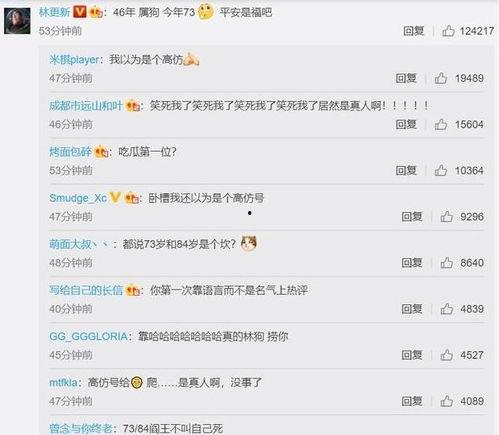499x435 pixels.
Task: Click thumbs-up beside 10364 likes
Action: click(440, 170)
